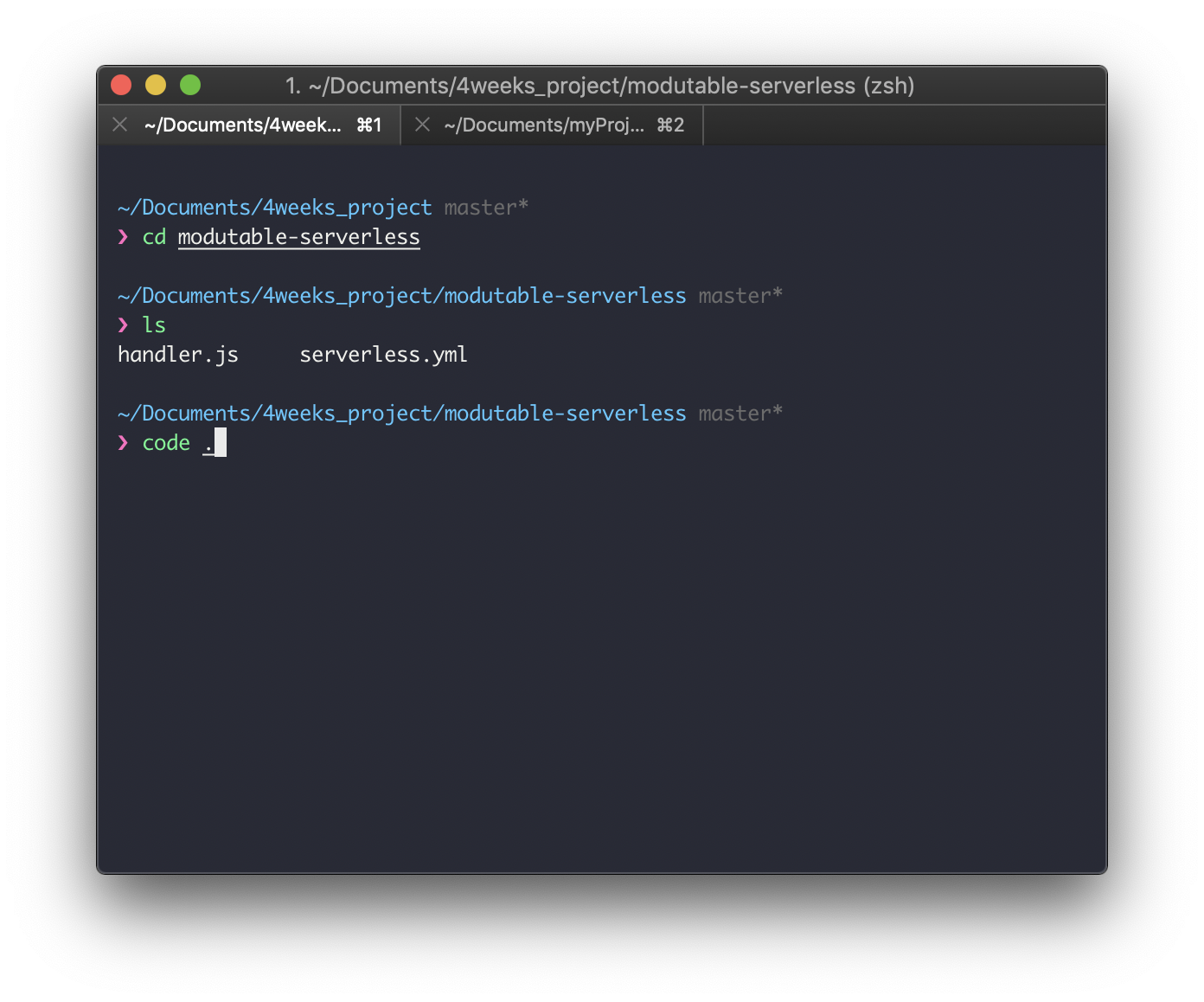Click the green zoom window button

click(x=190, y=85)
